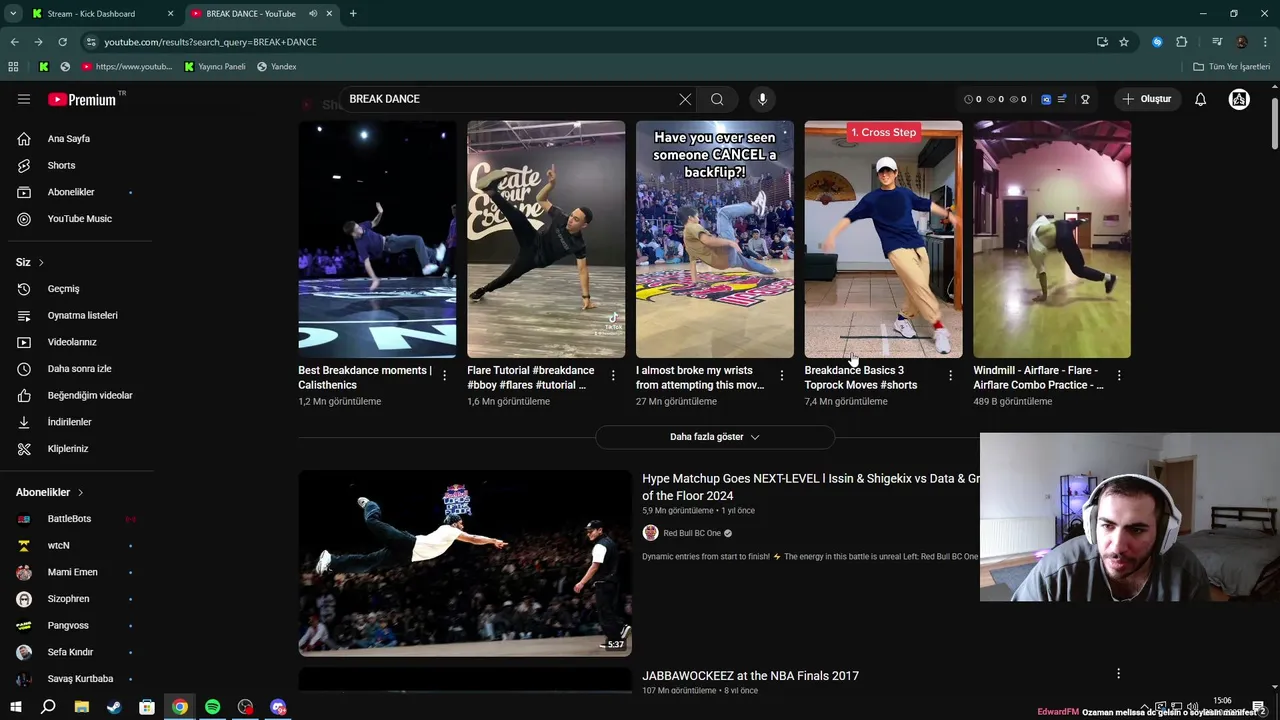Viewport: 1280px width, 720px height.
Task: Open Mami Emen channel subscription
Action: coord(73,572)
